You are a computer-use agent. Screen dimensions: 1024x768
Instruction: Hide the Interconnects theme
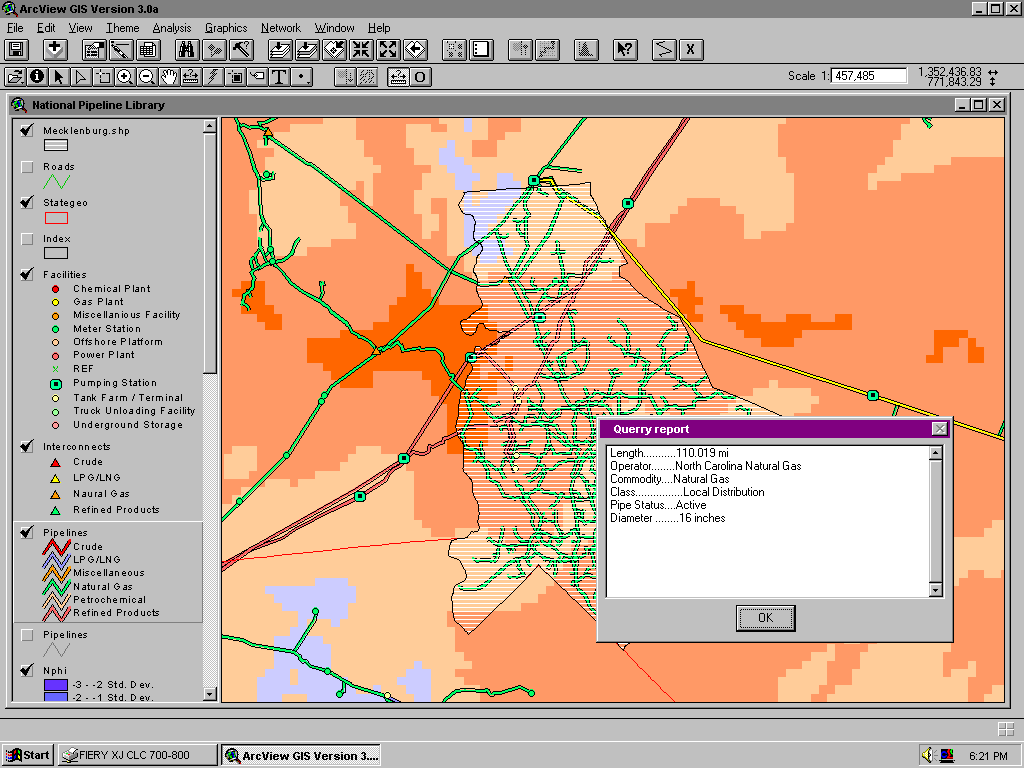point(27,447)
